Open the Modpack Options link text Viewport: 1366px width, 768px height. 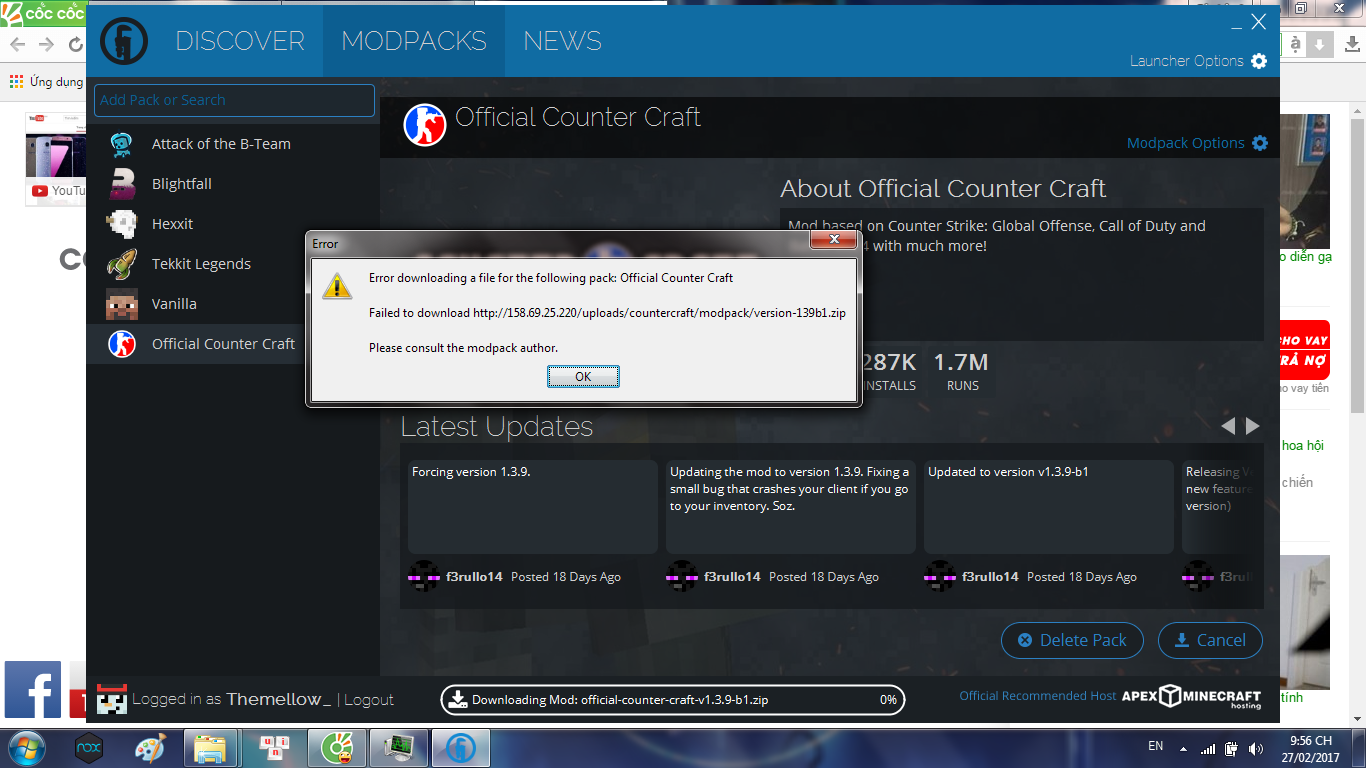(1186, 143)
